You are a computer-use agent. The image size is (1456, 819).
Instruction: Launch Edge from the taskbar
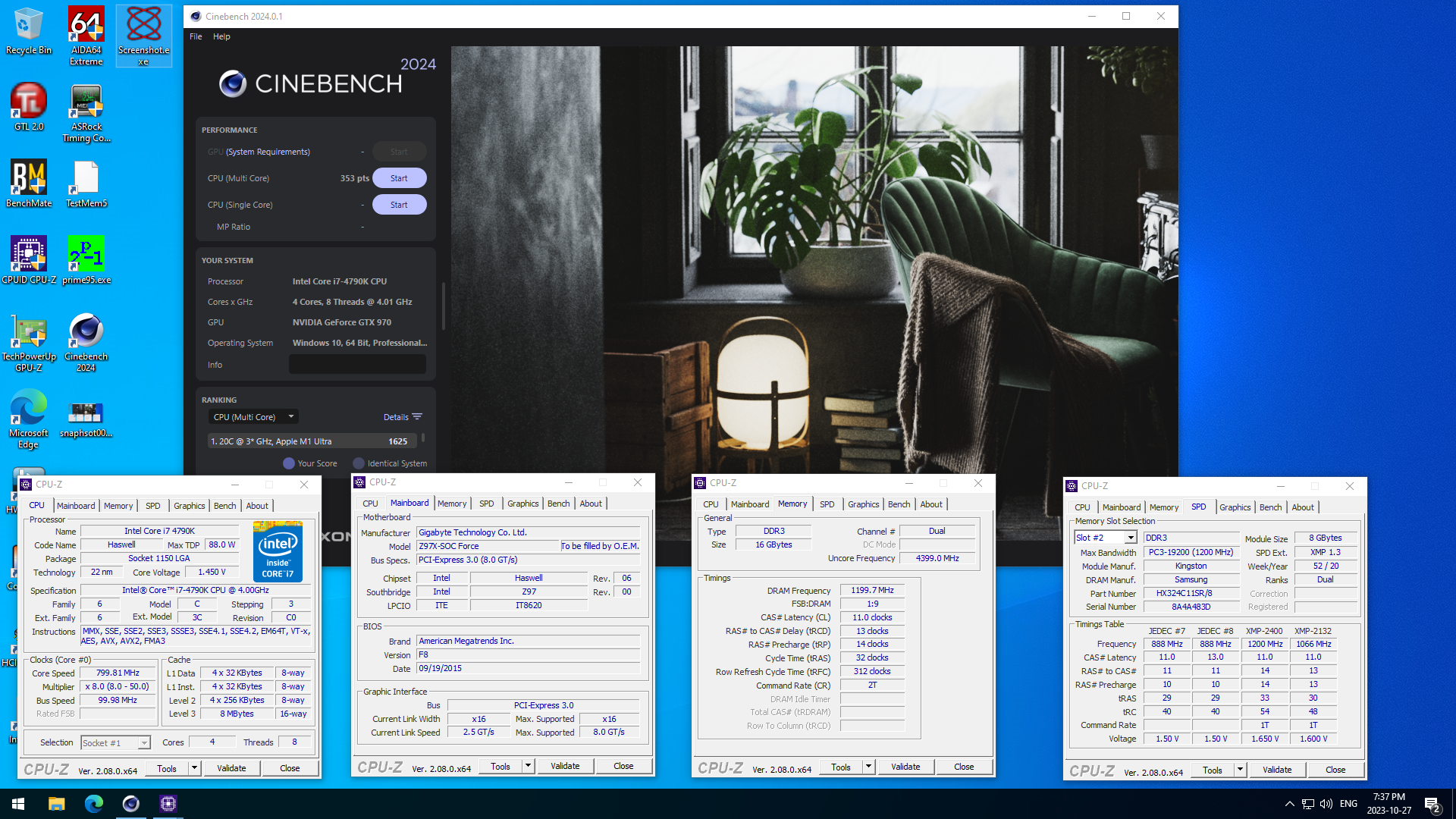click(94, 804)
